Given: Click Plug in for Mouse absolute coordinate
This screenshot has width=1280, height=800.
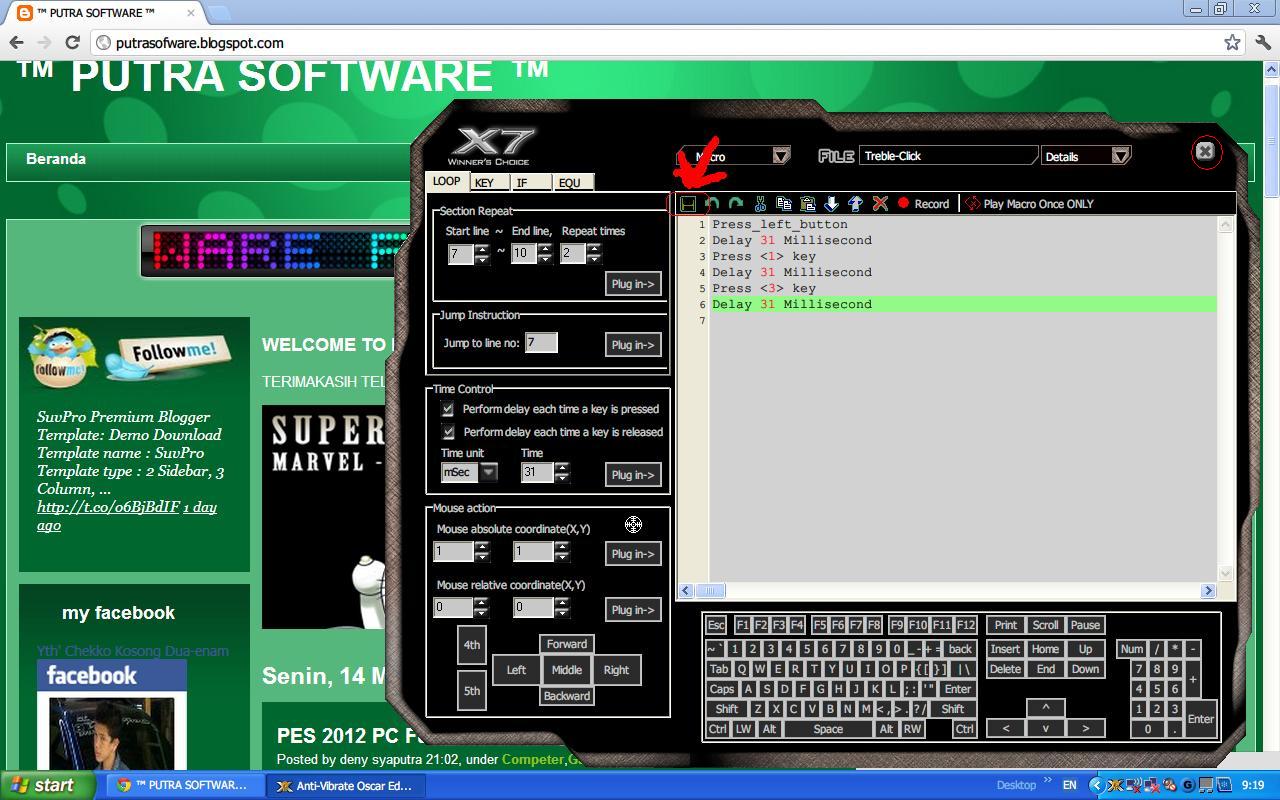Looking at the screenshot, I should tap(633, 554).
